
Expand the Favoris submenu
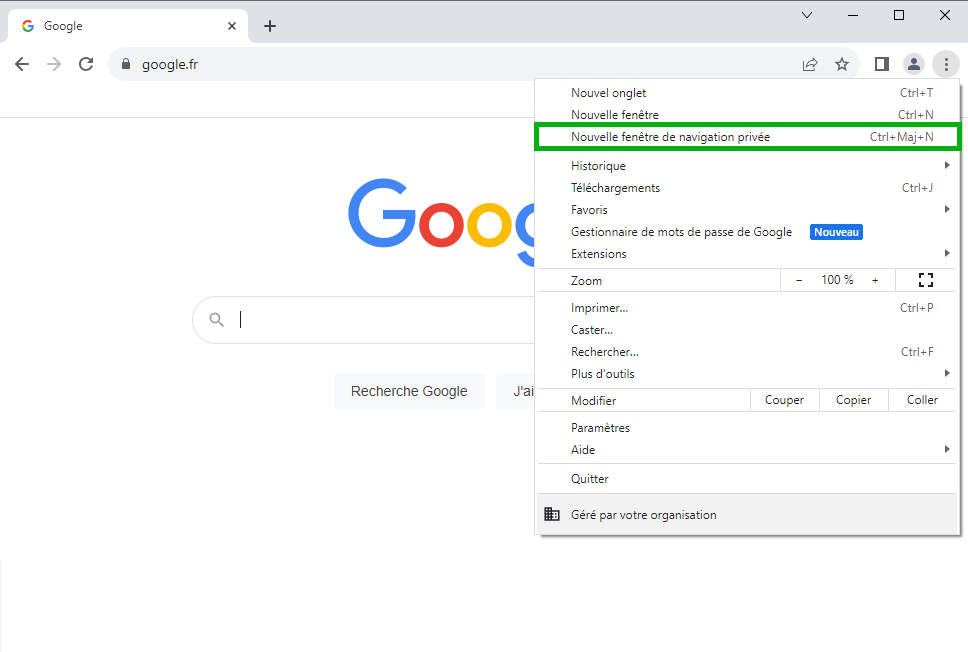click(747, 210)
